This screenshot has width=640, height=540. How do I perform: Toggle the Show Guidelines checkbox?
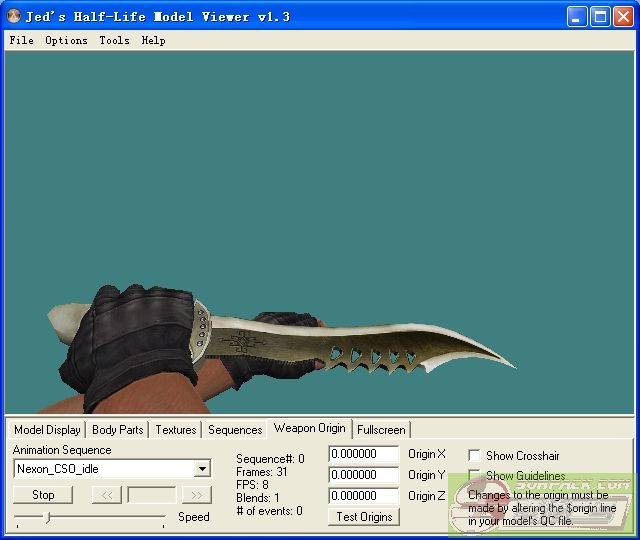click(474, 476)
